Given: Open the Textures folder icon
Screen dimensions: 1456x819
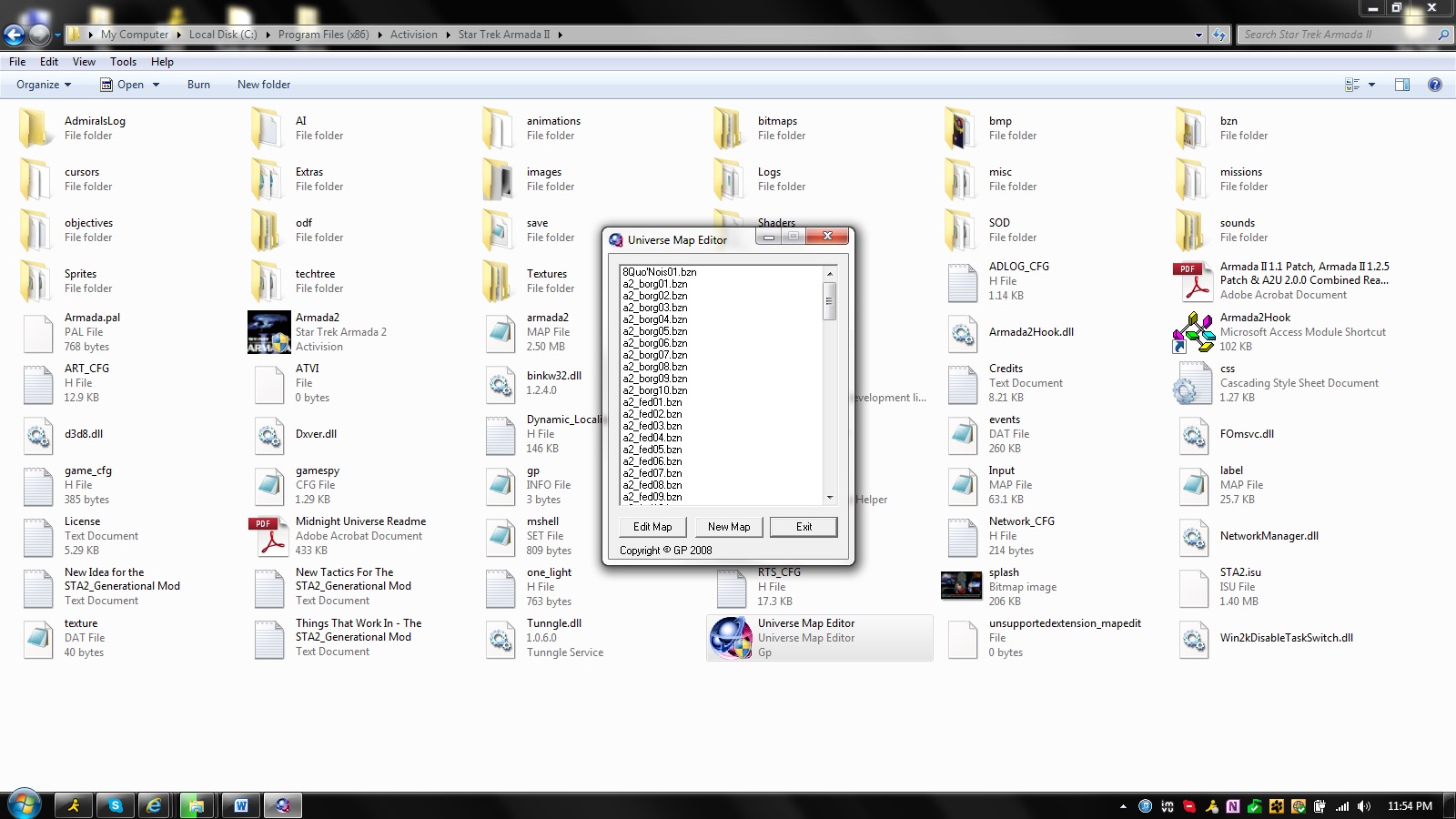Looking at the screenshot, I should [500, 281].
